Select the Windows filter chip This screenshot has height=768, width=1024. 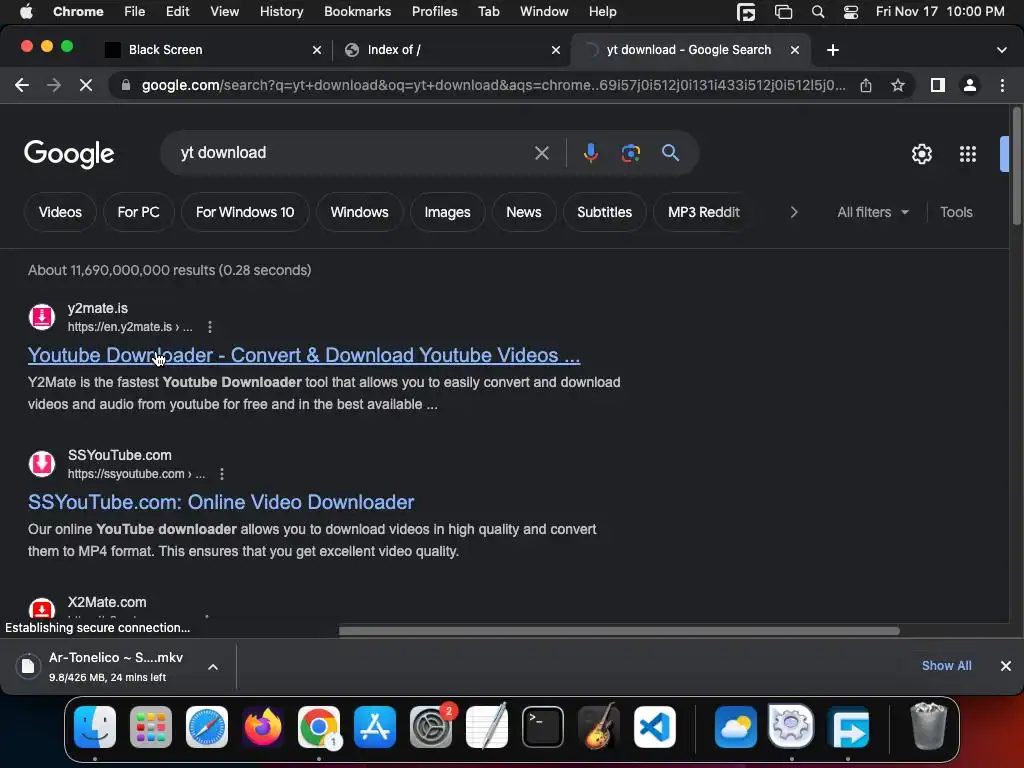point(359,212)
